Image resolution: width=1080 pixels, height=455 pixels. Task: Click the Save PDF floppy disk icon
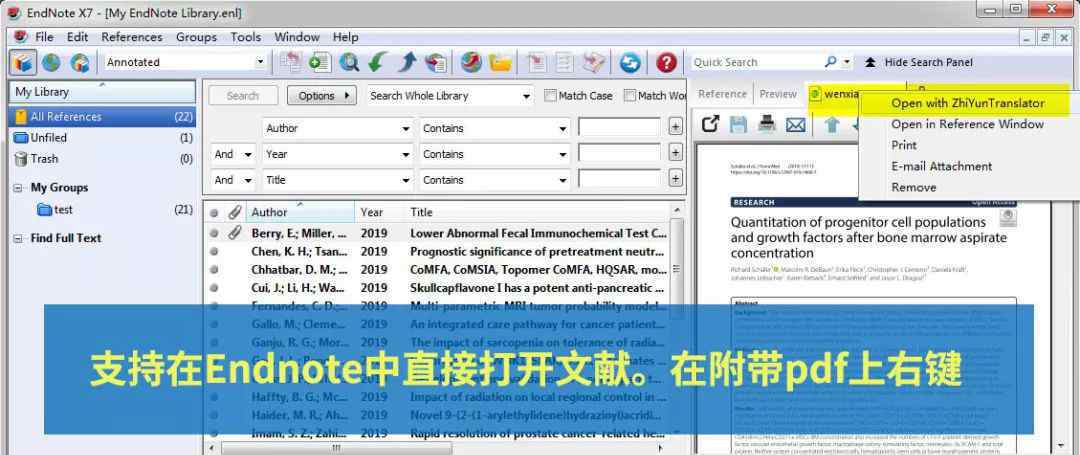[738, 125]
